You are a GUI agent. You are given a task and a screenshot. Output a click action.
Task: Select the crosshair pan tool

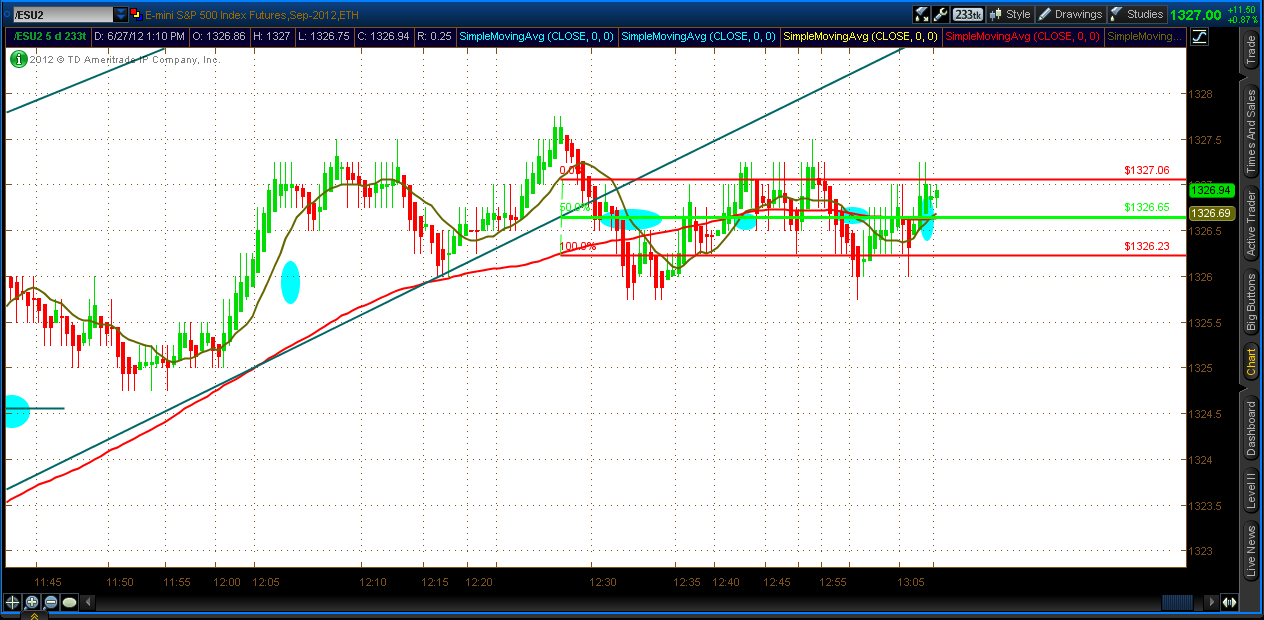click(x=12, y=603)
